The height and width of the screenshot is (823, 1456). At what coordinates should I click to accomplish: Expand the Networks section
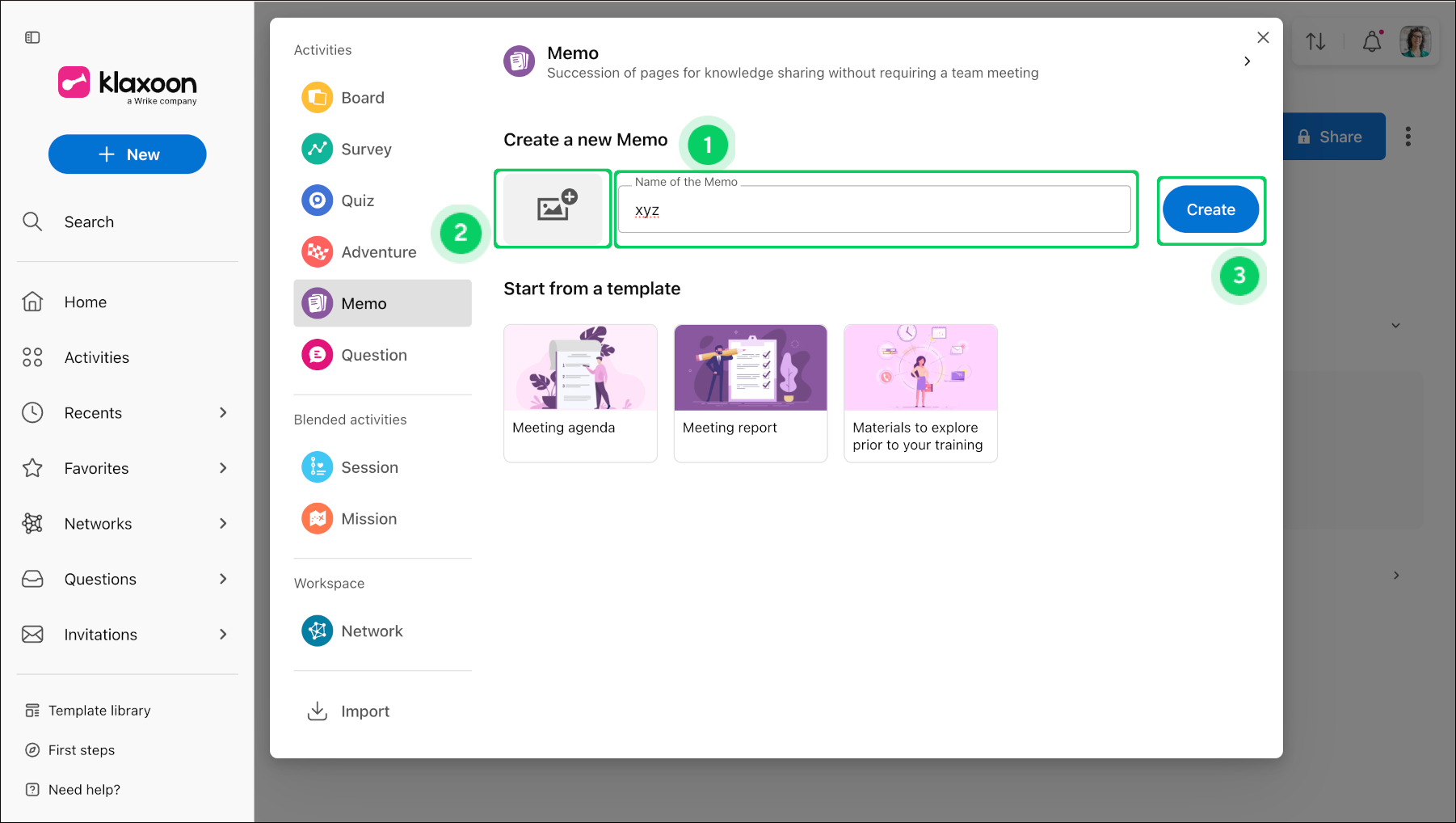223,524
